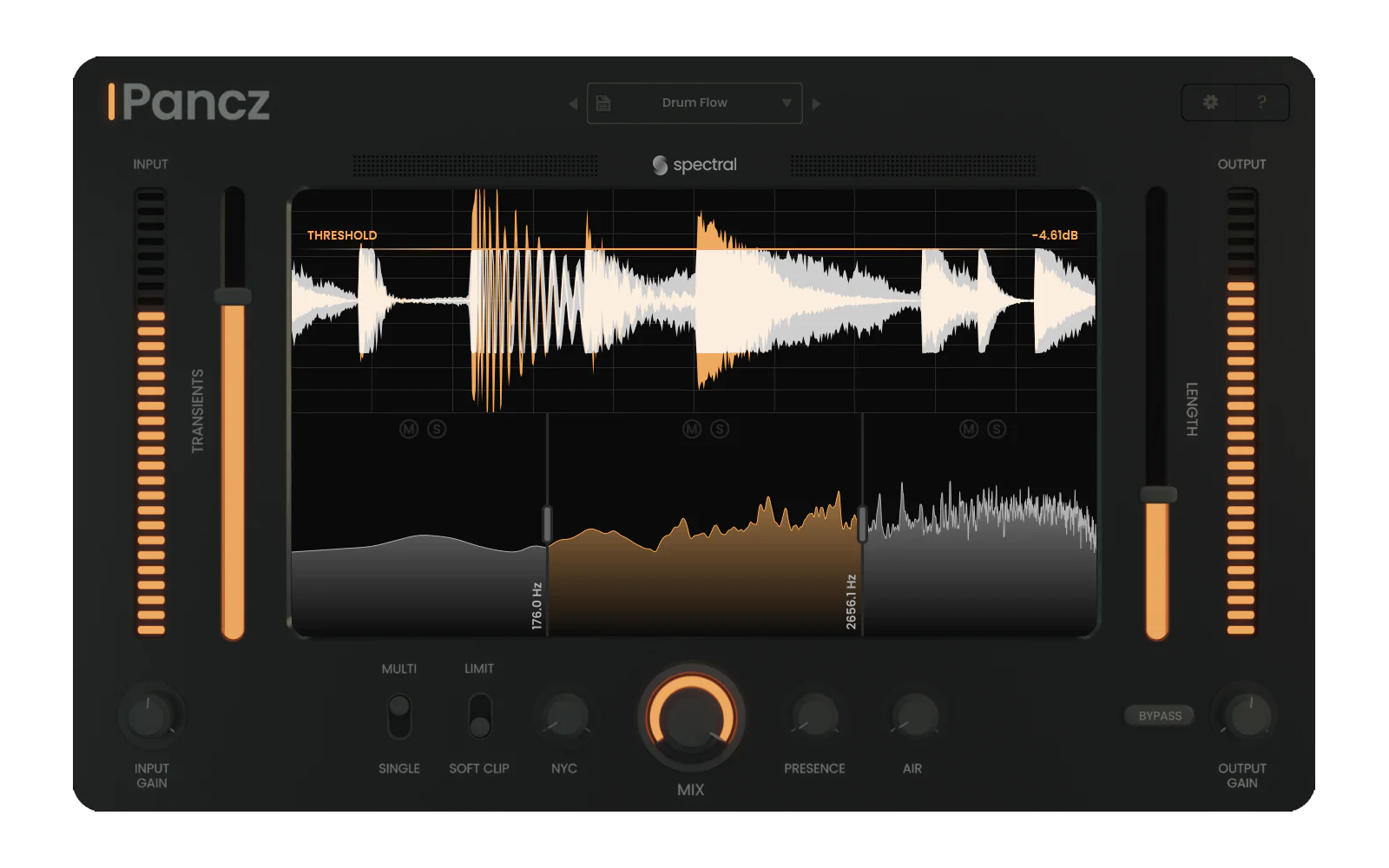This screenshot has width=1389, height=868.
Task: Click the Presence knob
Action: point(815,717)
